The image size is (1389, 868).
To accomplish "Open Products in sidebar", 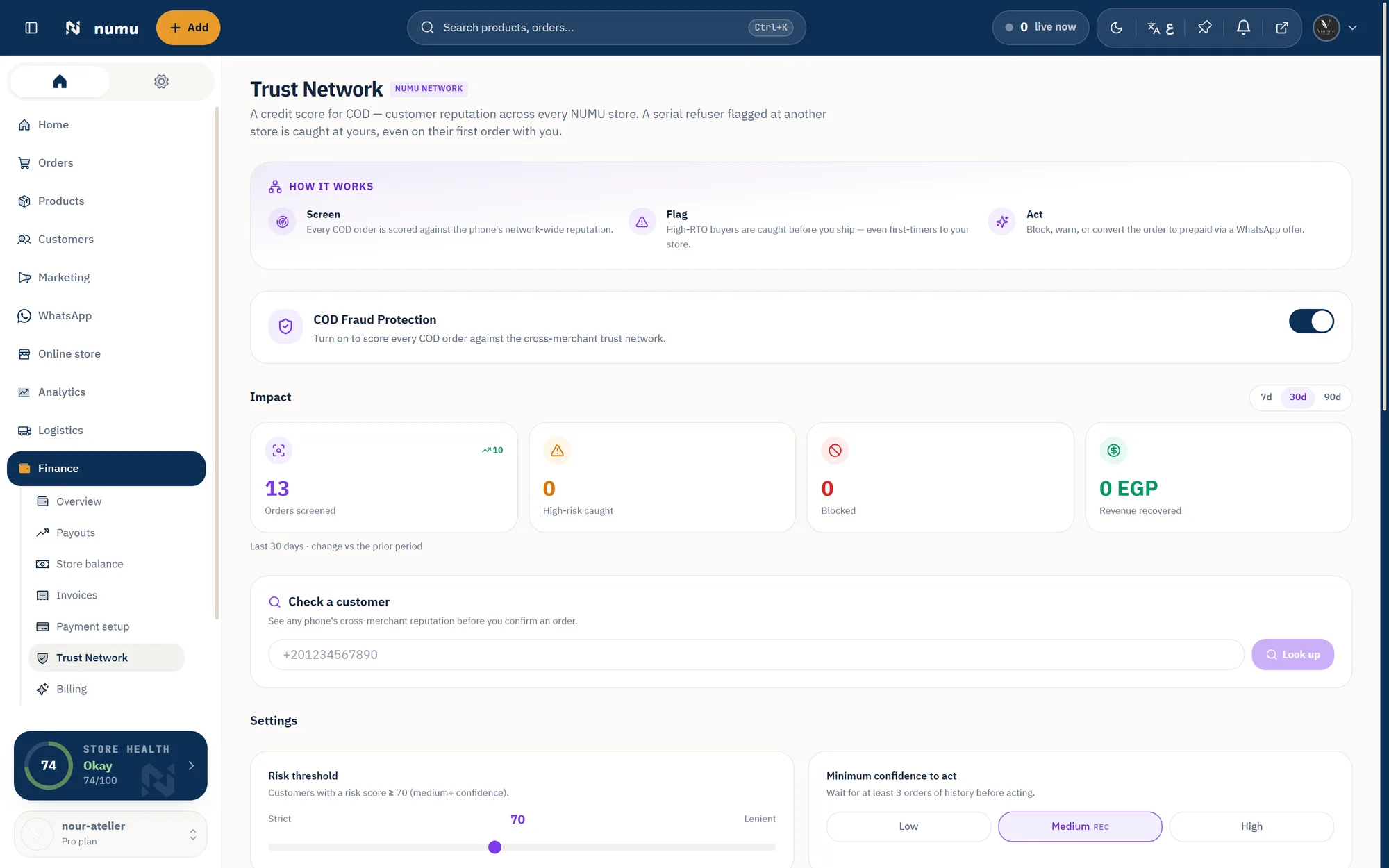I will (x=106, y=201).
